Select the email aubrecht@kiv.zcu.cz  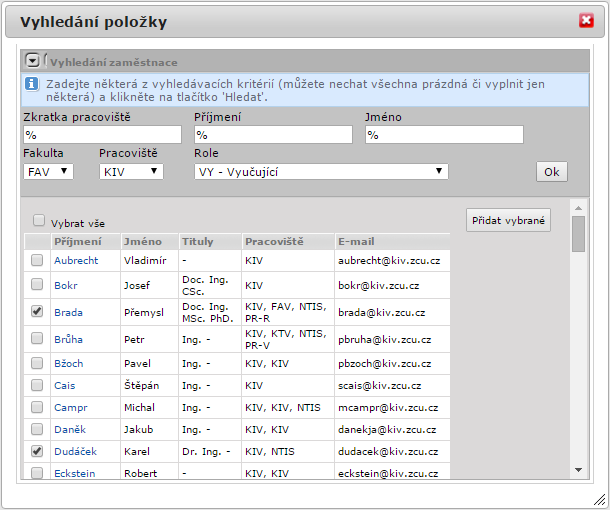pyautogui.click(x=389, y=260)
